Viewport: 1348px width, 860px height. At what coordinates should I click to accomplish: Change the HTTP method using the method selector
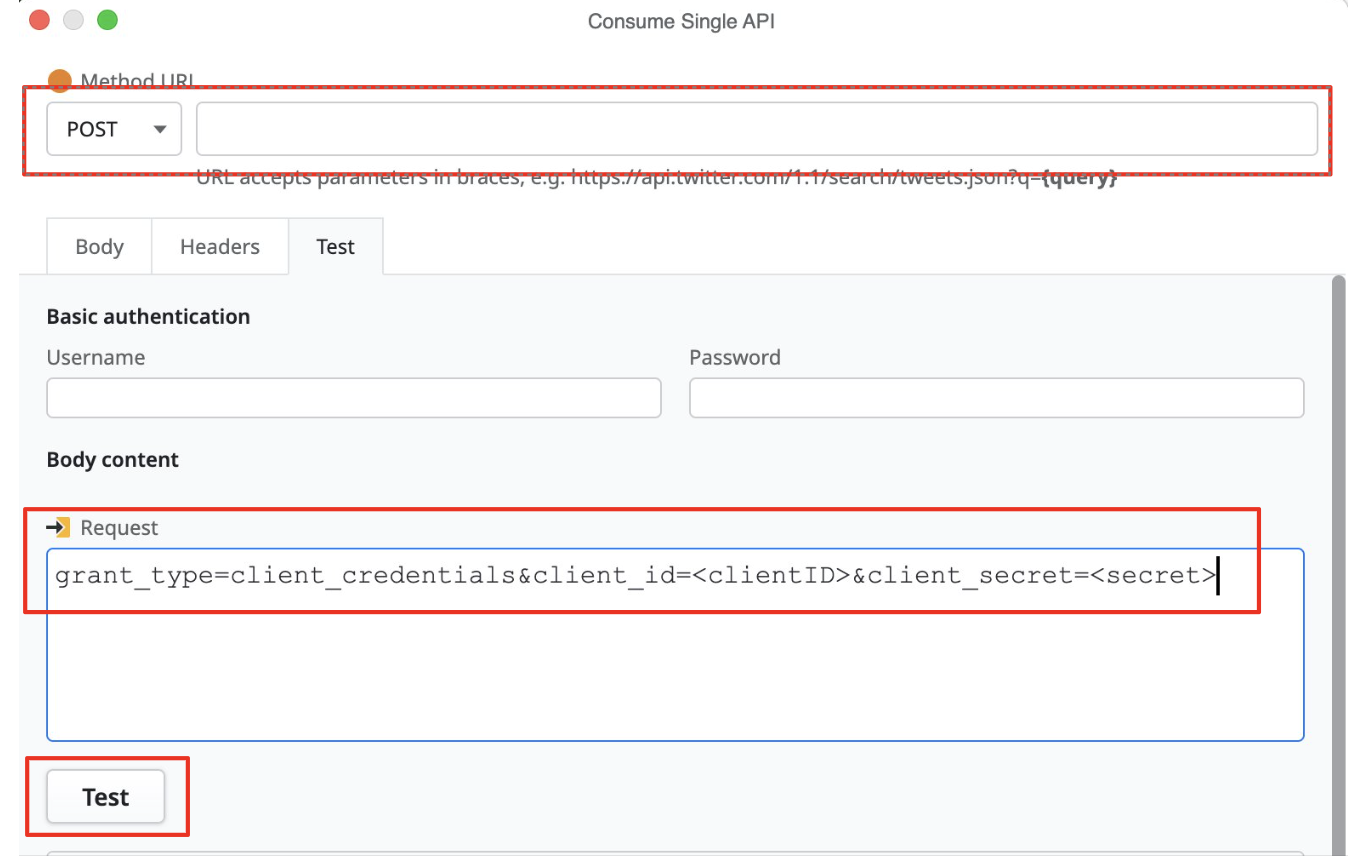(113, 128)
